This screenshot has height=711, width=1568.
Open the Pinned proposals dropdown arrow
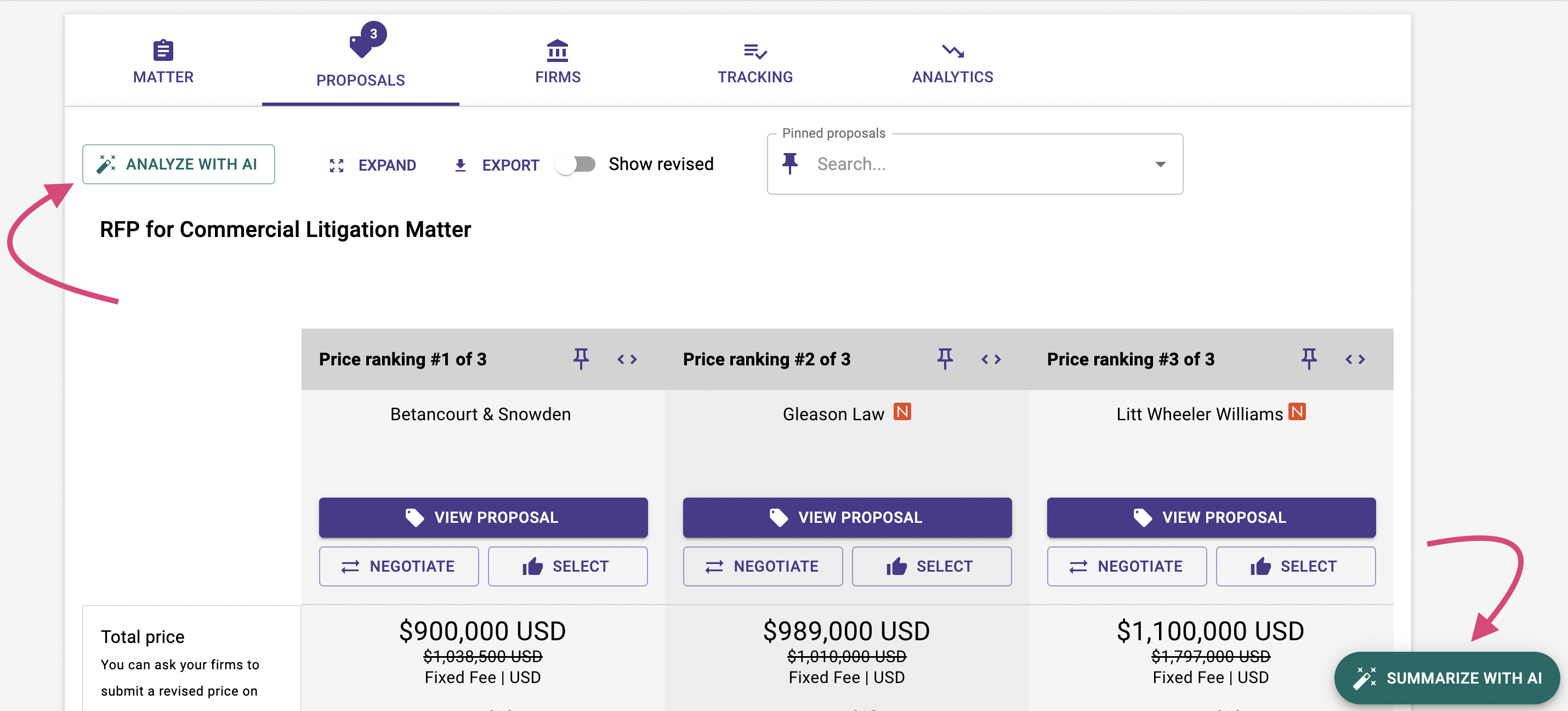[1161, 164]
